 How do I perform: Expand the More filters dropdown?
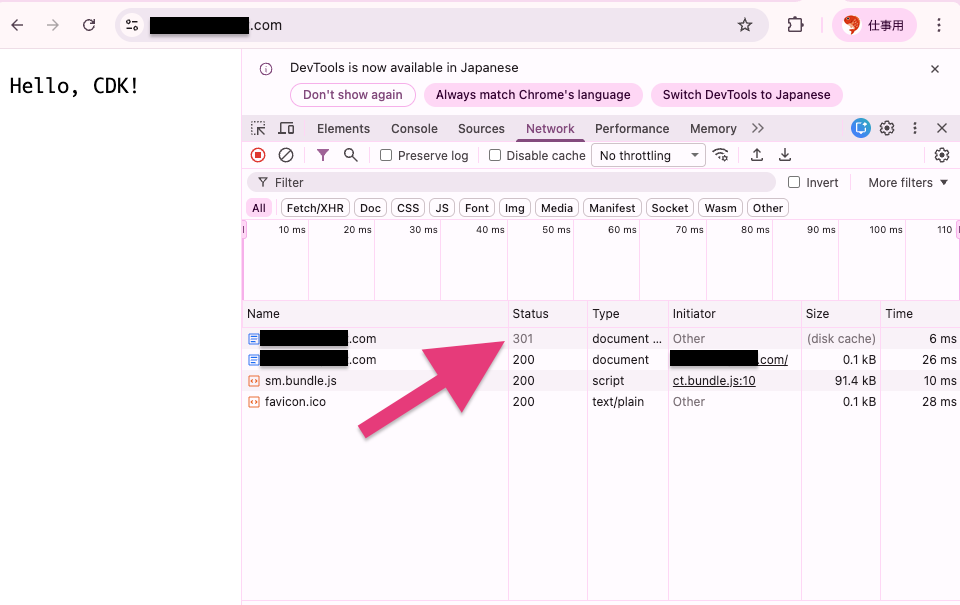pos(907,182)
